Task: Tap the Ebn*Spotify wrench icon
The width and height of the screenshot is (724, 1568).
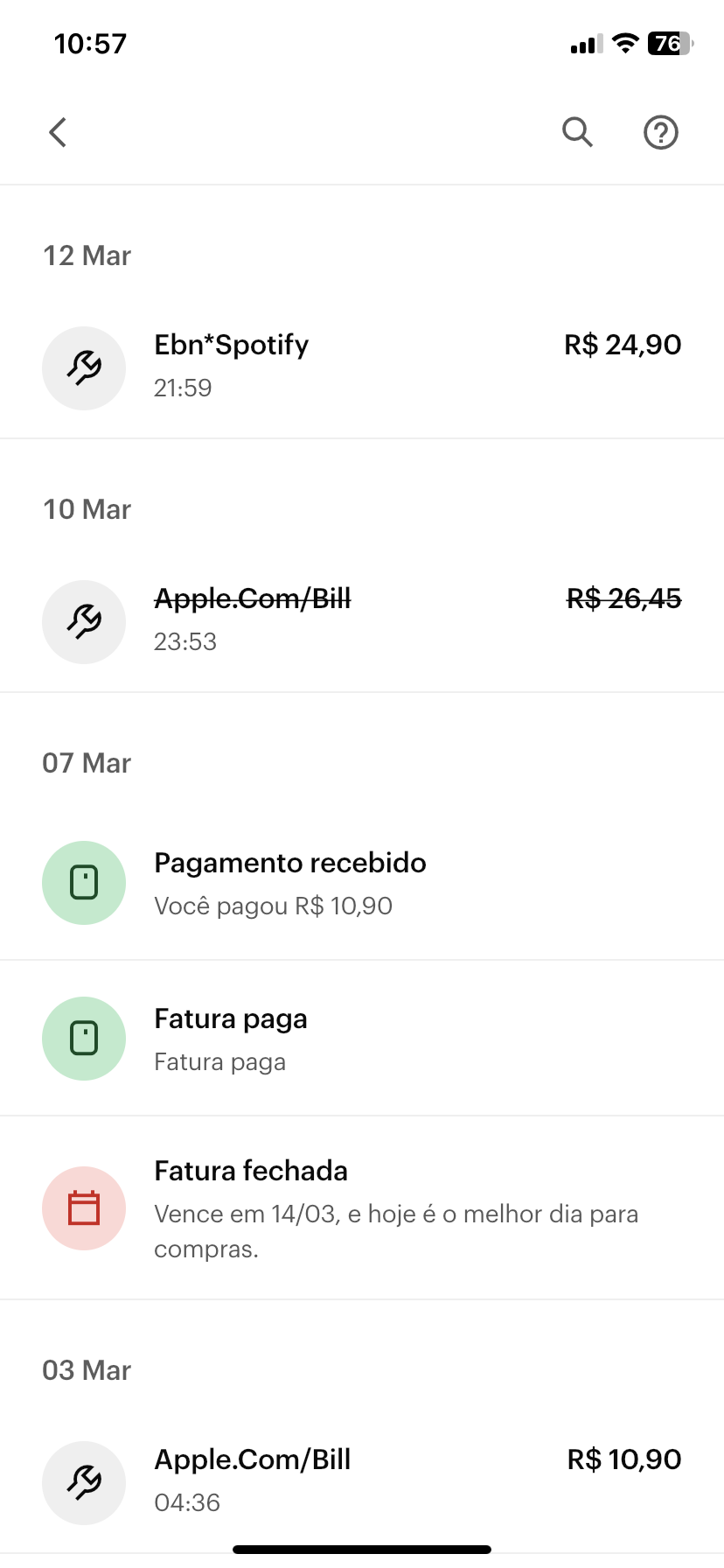Action: pos(84,368)
